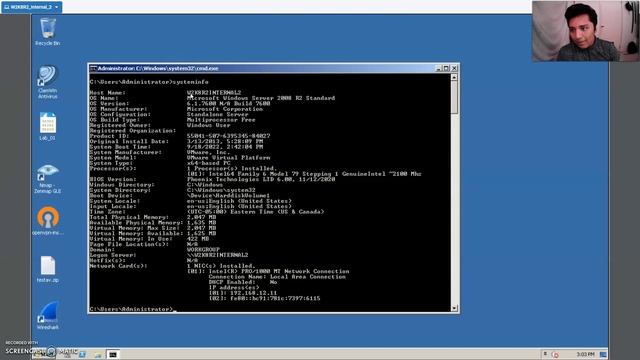Screen dimensions: 640x360
Task: Click the bottom command prompt C:\Users\Administrator>
Action: coord(131,309)
